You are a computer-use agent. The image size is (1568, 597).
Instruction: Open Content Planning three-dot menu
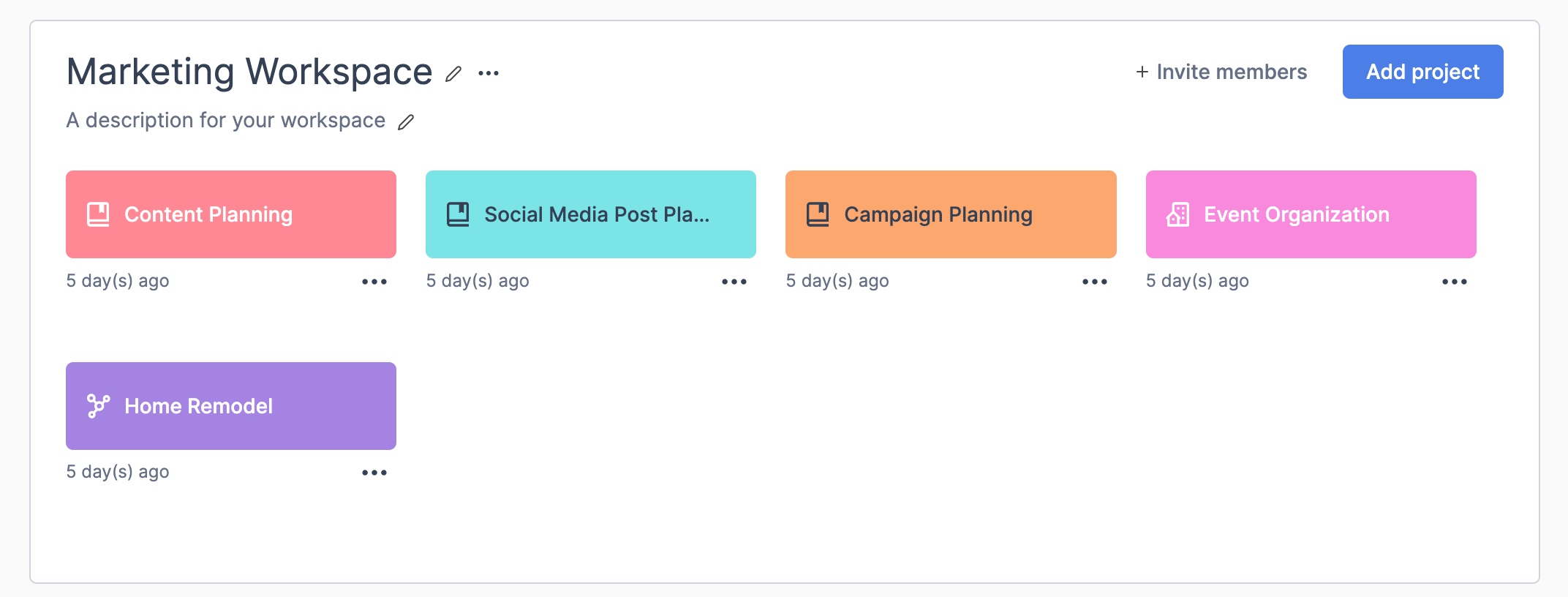coord(374,282)
